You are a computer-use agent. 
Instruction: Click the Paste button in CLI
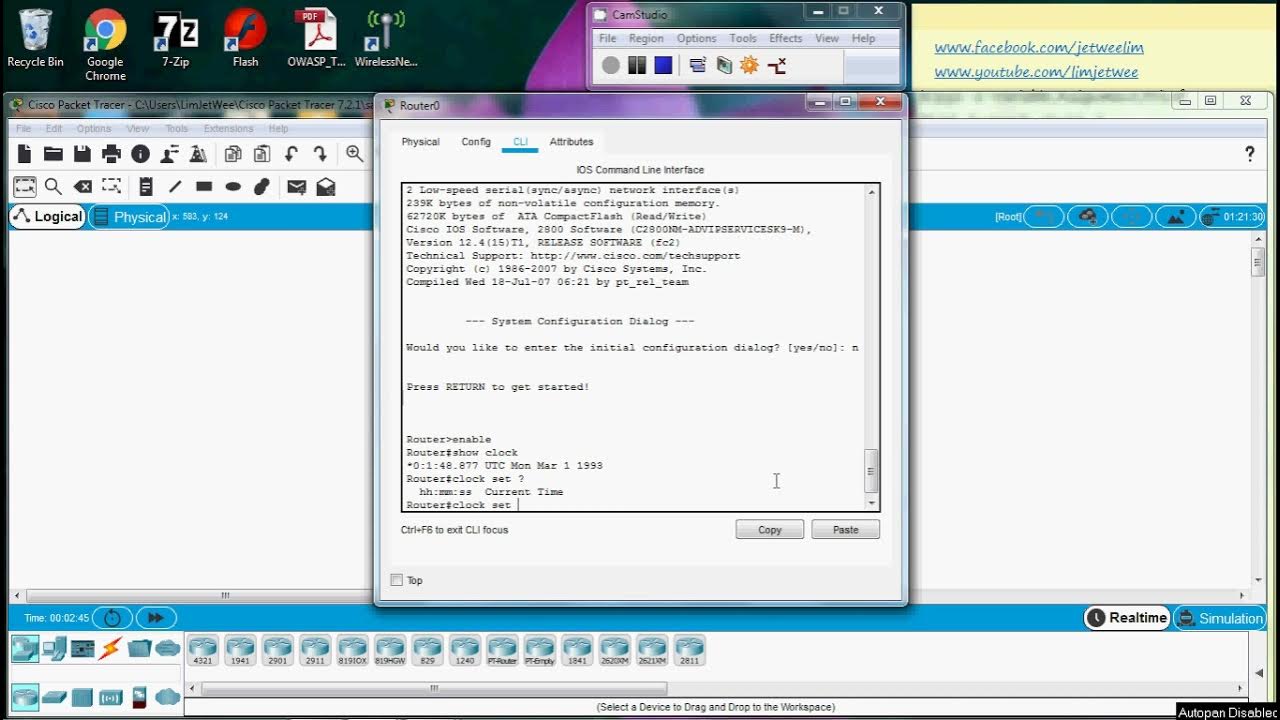click(845, 530)
